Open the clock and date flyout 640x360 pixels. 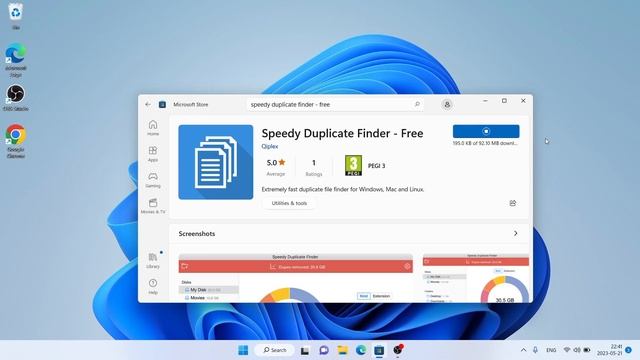609,350
